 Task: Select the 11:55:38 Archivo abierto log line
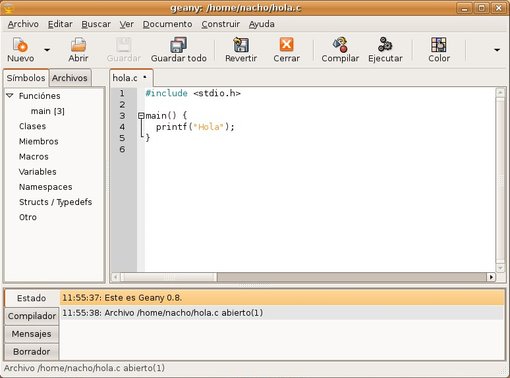(x=282, y=313)
